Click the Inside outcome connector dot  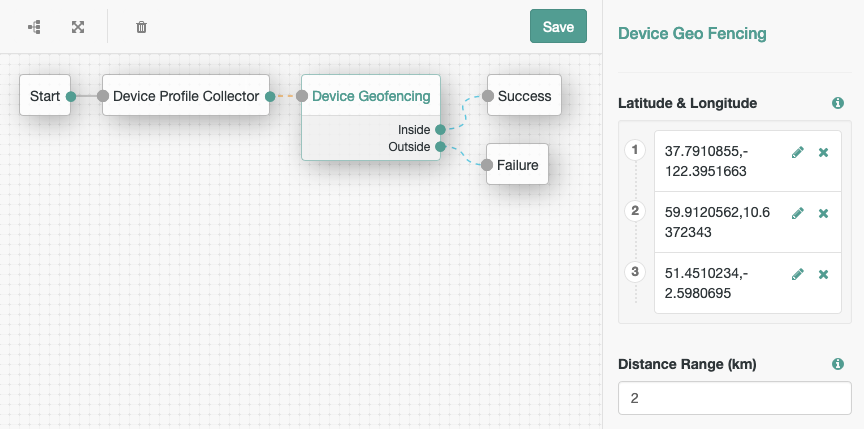tap(440, 129)
